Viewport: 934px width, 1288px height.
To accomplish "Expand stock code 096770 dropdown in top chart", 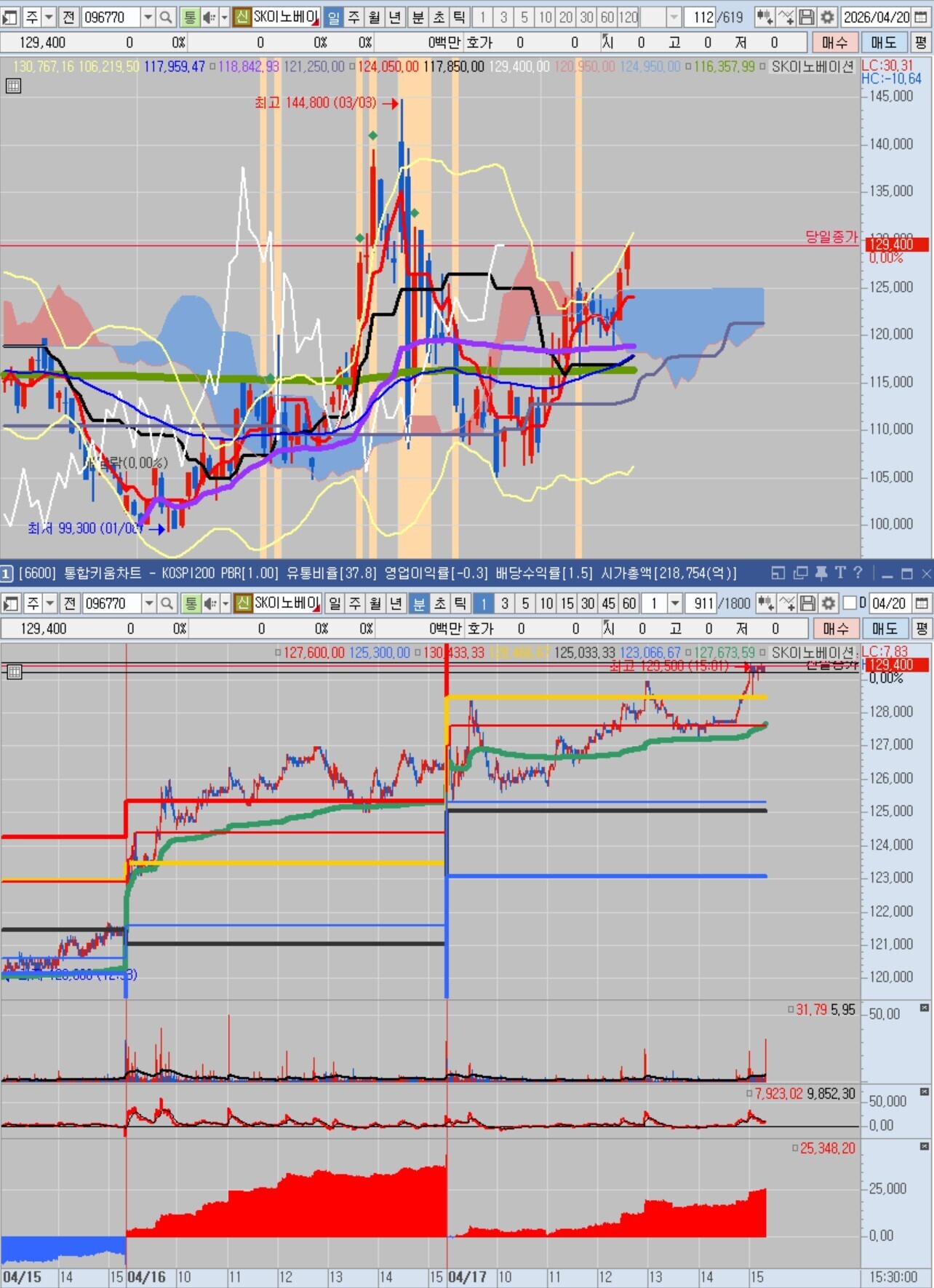I will tap(148, 17).
